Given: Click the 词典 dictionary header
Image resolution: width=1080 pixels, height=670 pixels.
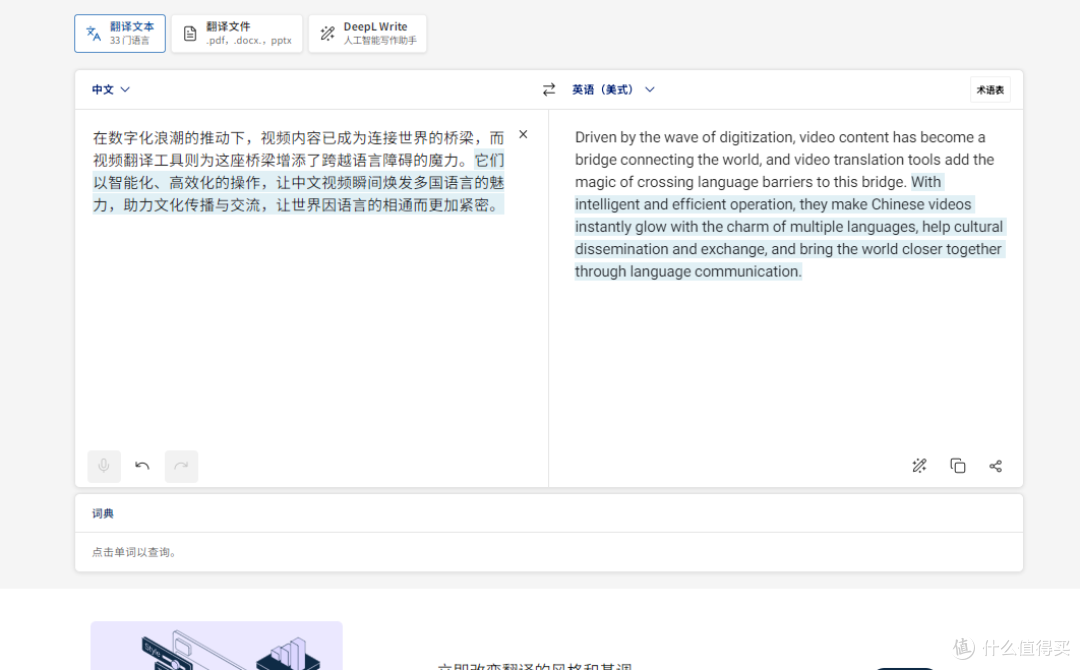Looking at the screenshot, I should point(103,513).
